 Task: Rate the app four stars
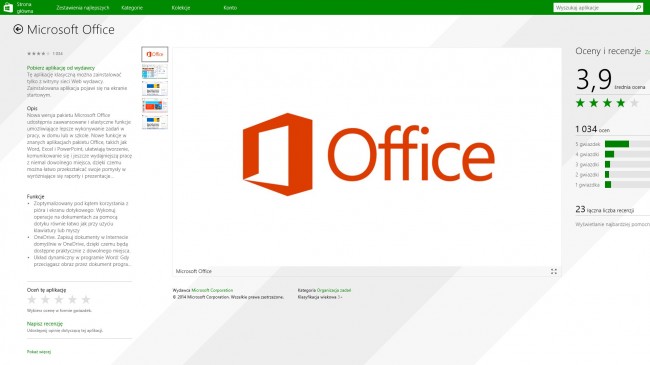click(73, 299)
